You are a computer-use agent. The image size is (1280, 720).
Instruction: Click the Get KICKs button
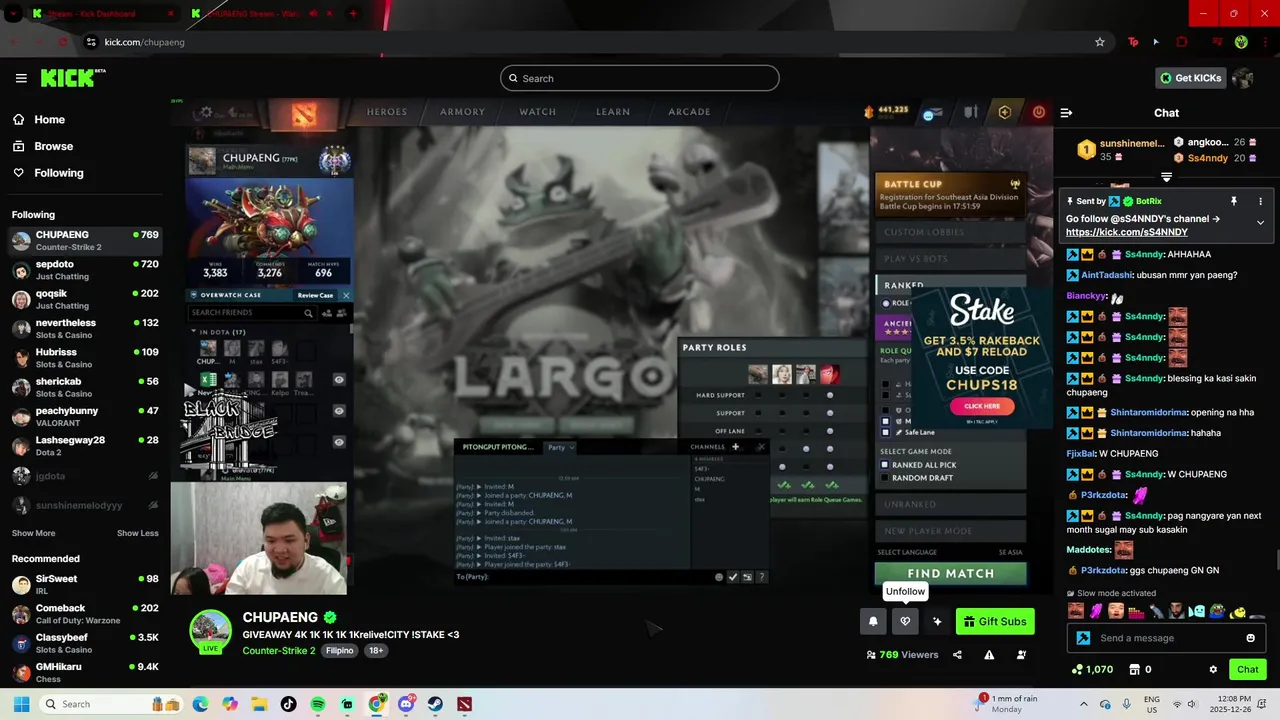[1190, 78]
